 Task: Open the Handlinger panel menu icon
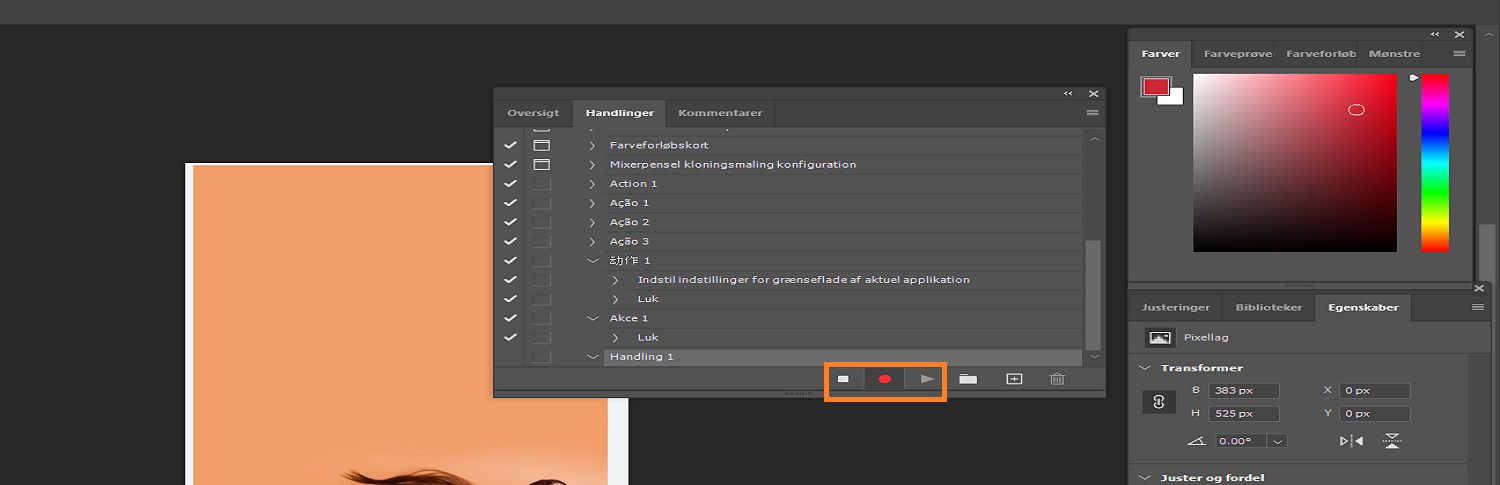coord(1092,113)
